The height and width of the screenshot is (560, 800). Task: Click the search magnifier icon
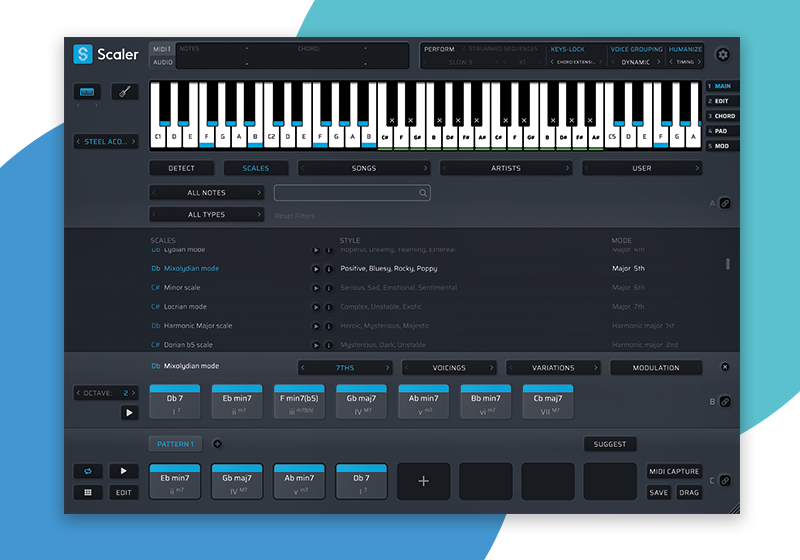(x=423, y=193)
